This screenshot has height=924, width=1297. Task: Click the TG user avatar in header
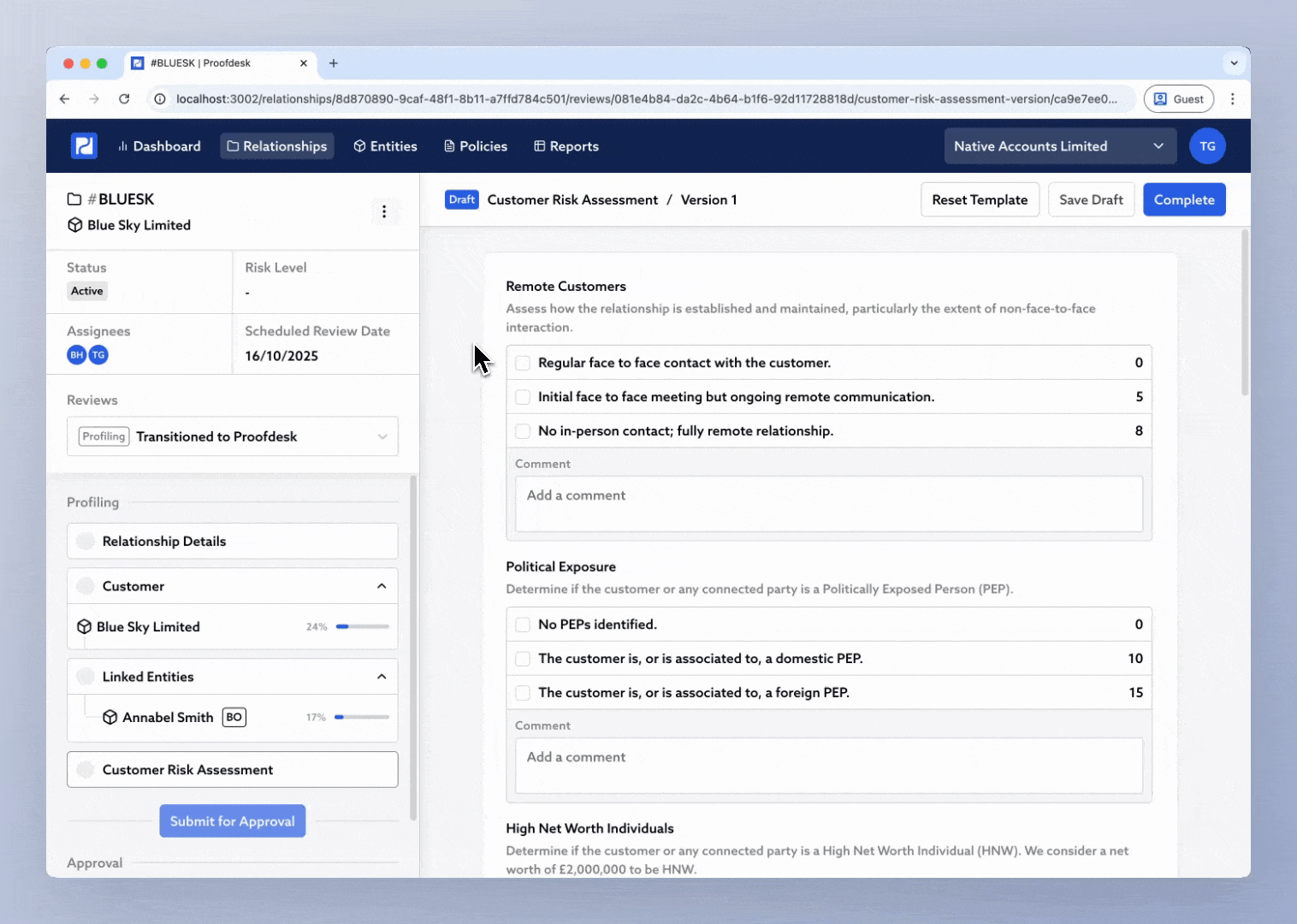[x=1207, y=146]
